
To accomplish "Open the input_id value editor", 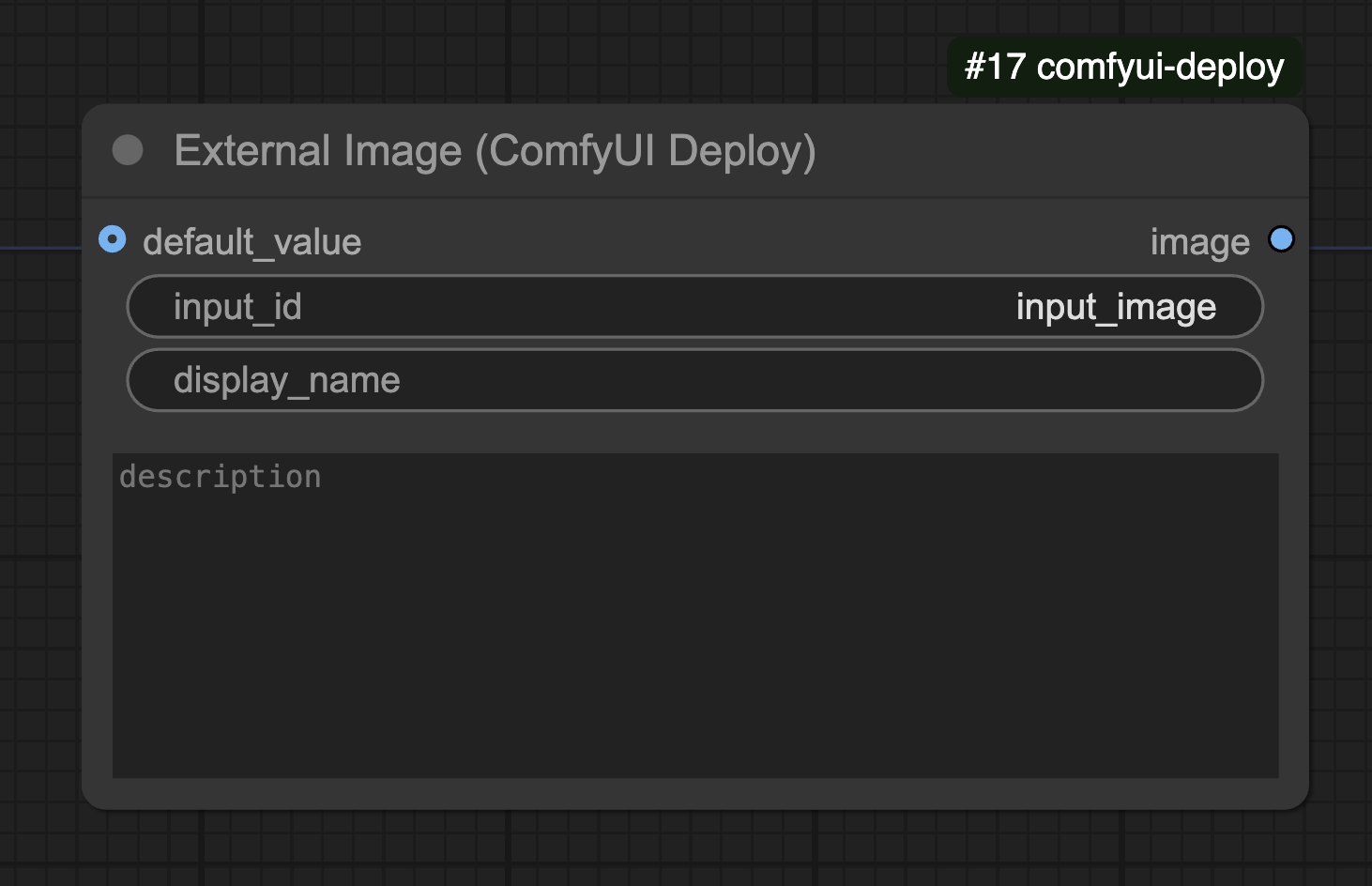I will (x=694, y=306).
